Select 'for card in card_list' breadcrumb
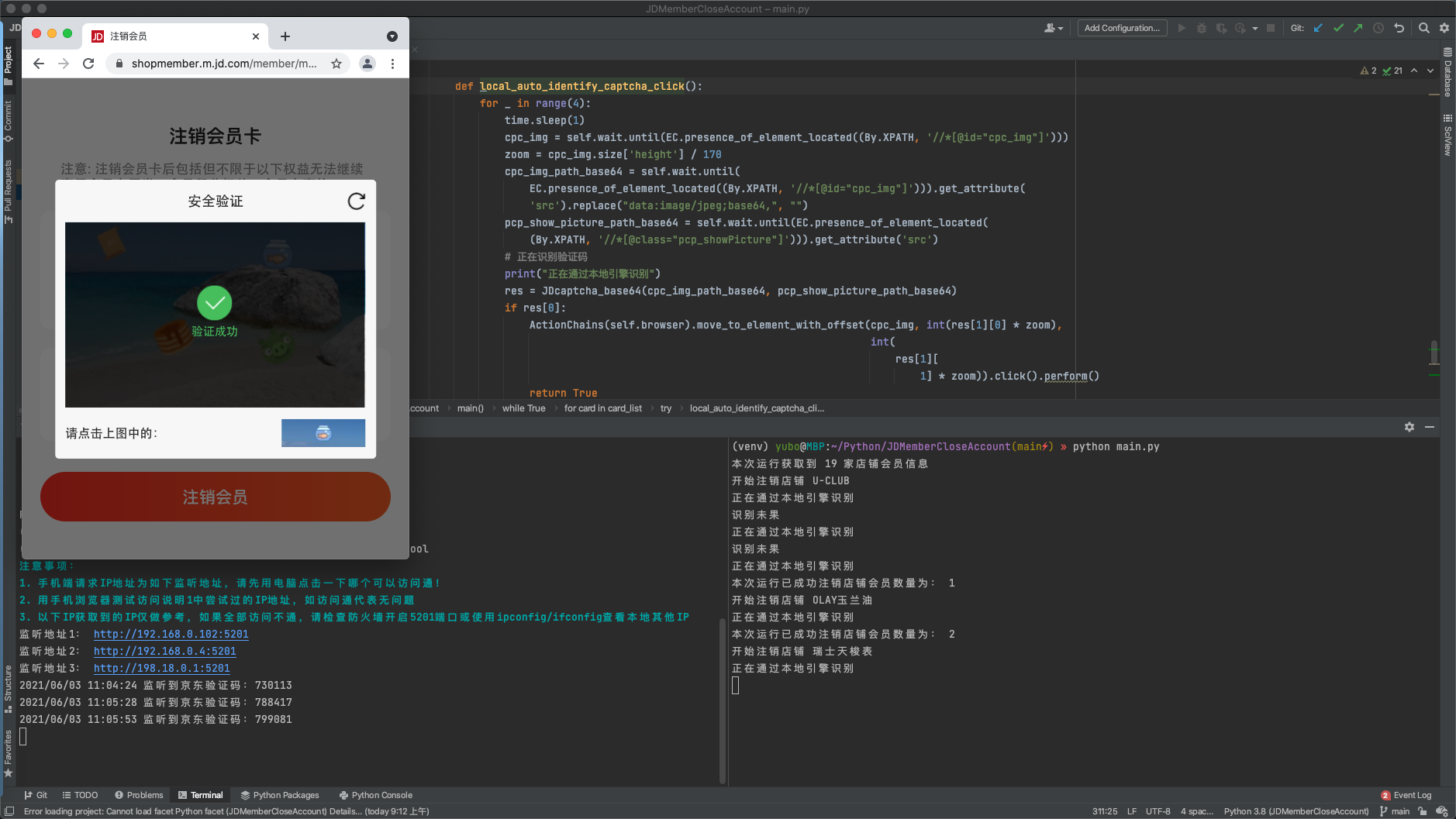 602,408
